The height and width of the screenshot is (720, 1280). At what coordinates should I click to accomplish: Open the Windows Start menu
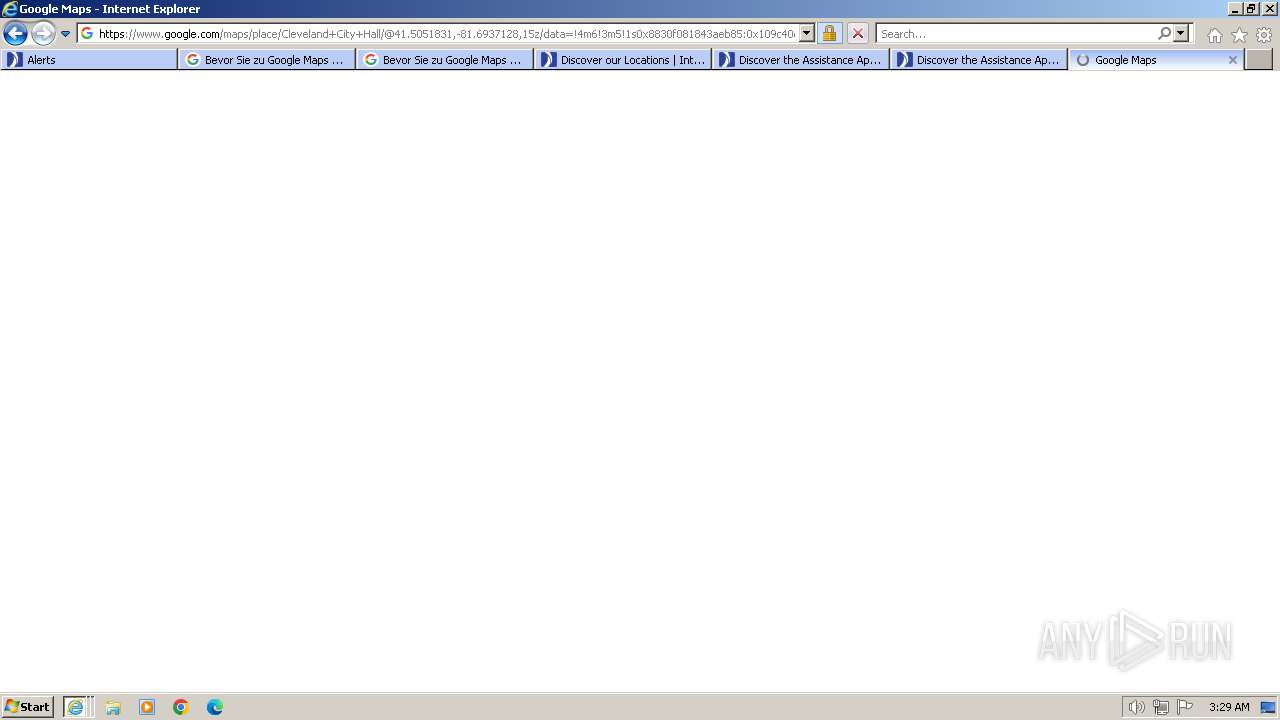pos(27,707)
